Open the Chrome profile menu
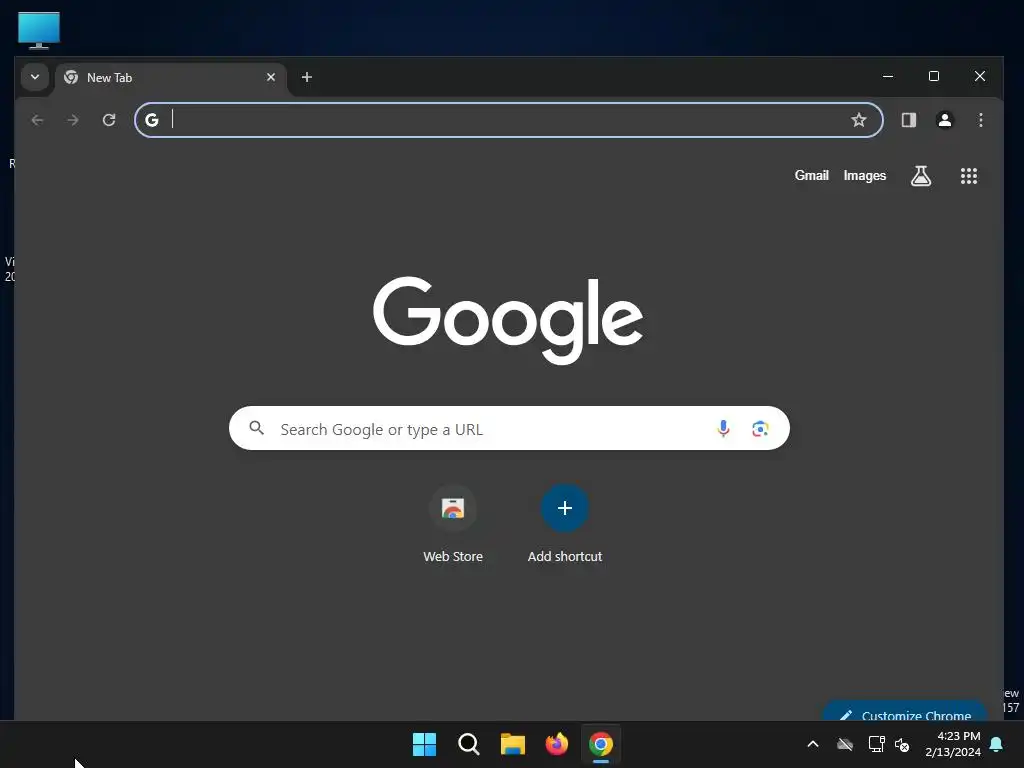The image size is (1024, 768). click(x=945, y=120)
